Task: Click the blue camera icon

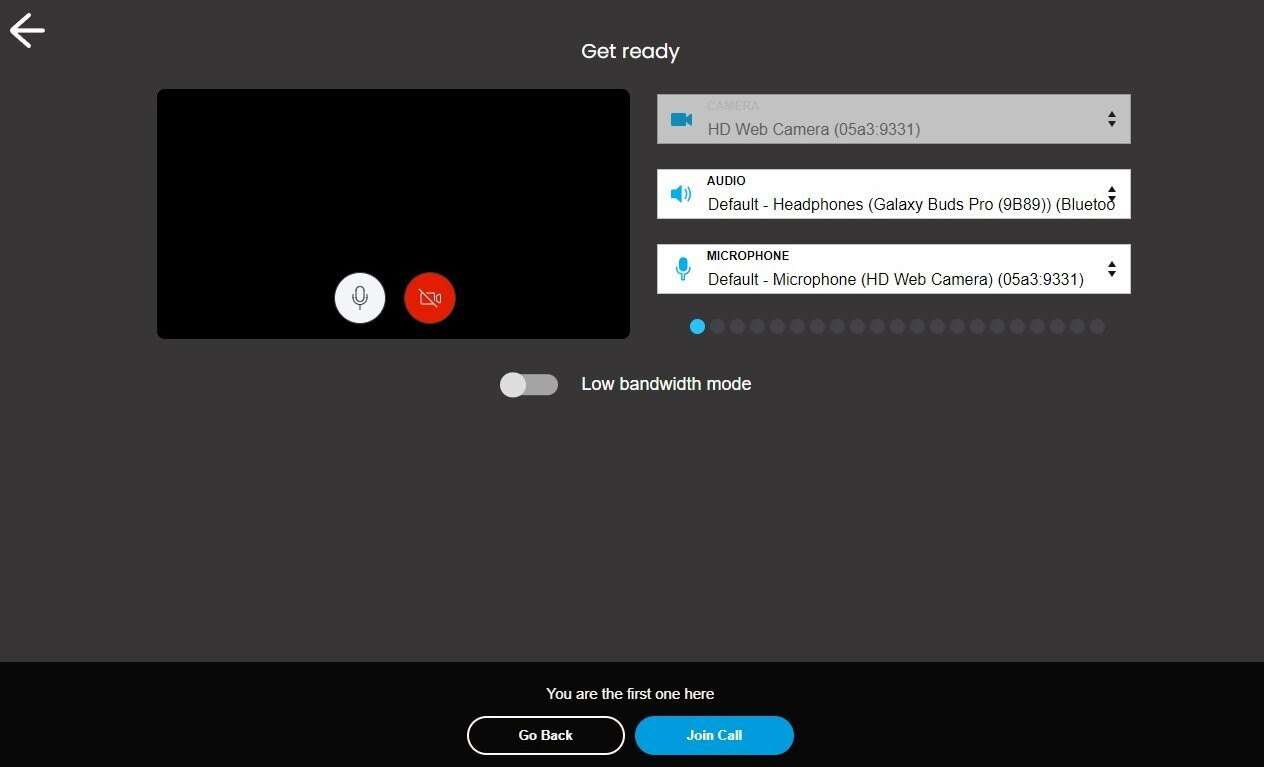Action: (x=682, y=120)
